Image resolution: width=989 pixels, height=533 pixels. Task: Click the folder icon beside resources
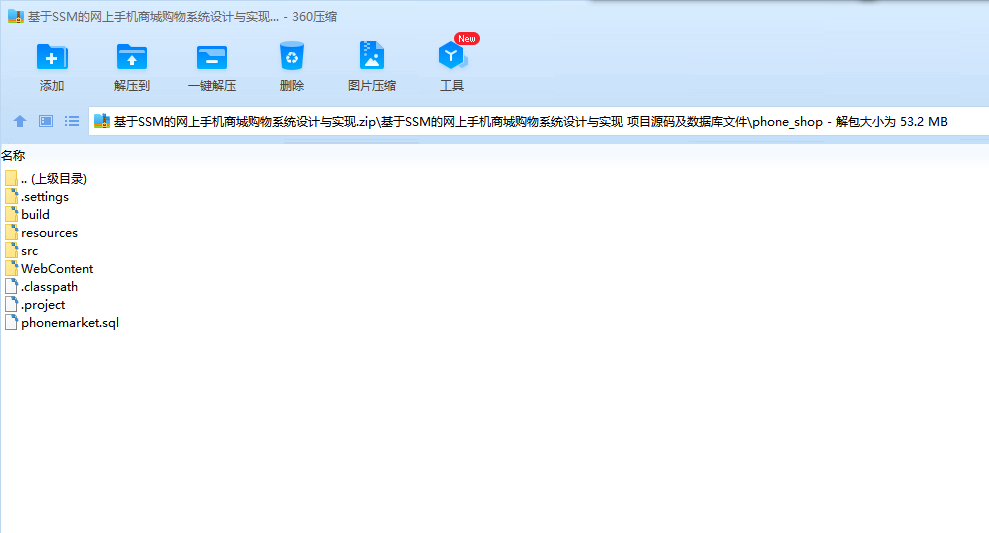pyautogui.click(x=11, y=233)
